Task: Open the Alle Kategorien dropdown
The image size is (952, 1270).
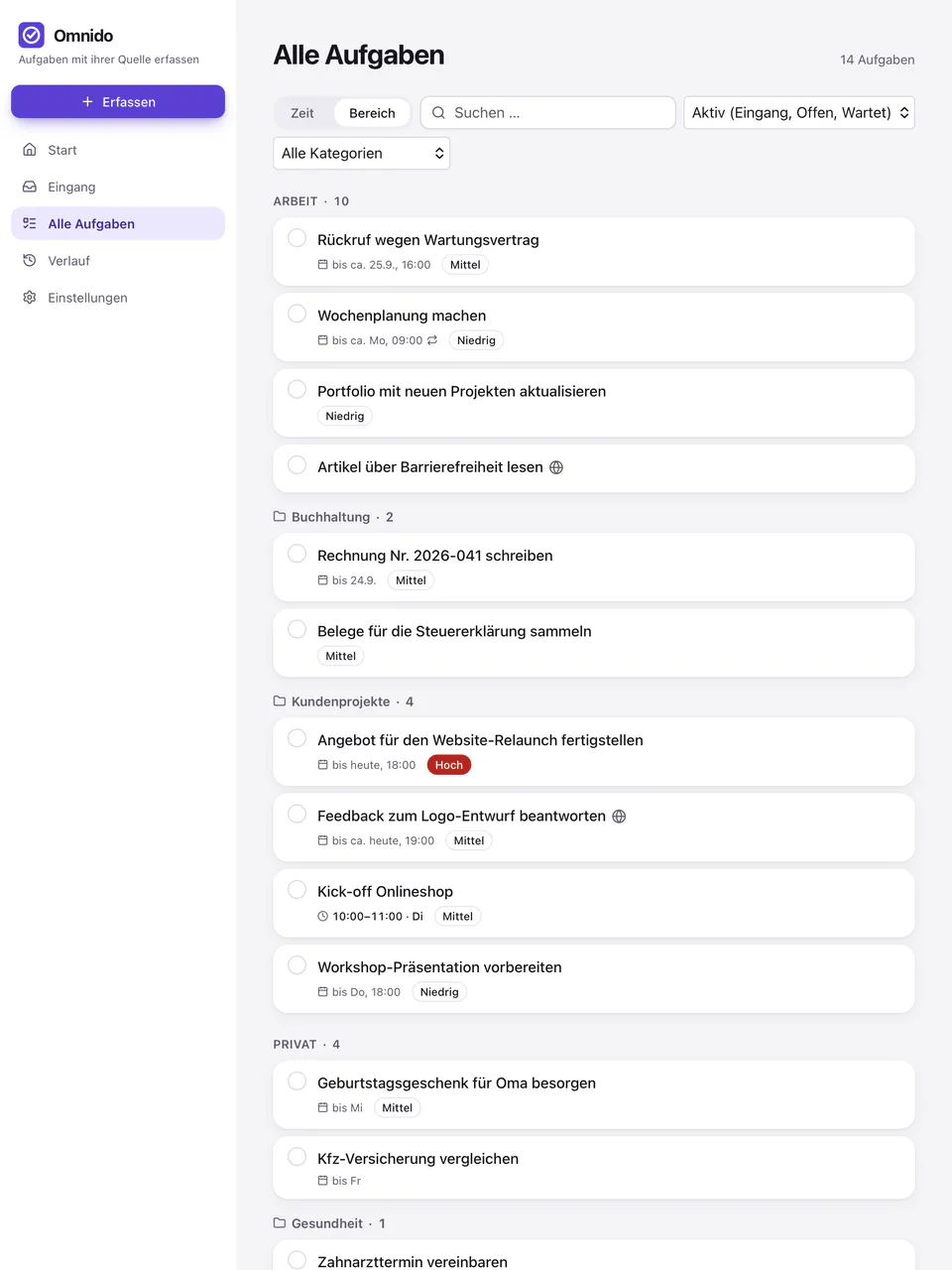Action: pyautogui.click(x=361, y=154)
